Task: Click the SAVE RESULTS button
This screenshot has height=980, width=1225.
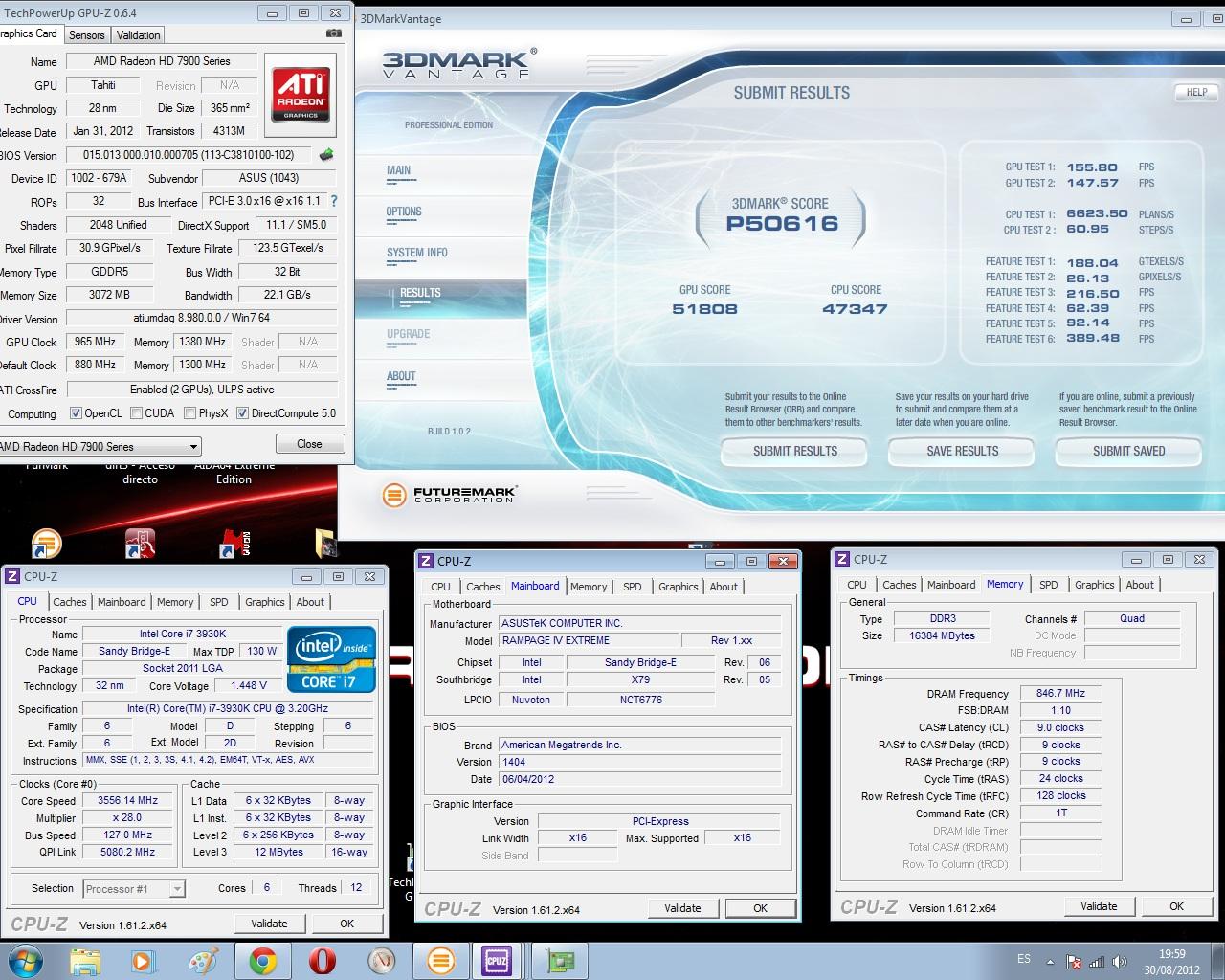Action: (962, 451)
